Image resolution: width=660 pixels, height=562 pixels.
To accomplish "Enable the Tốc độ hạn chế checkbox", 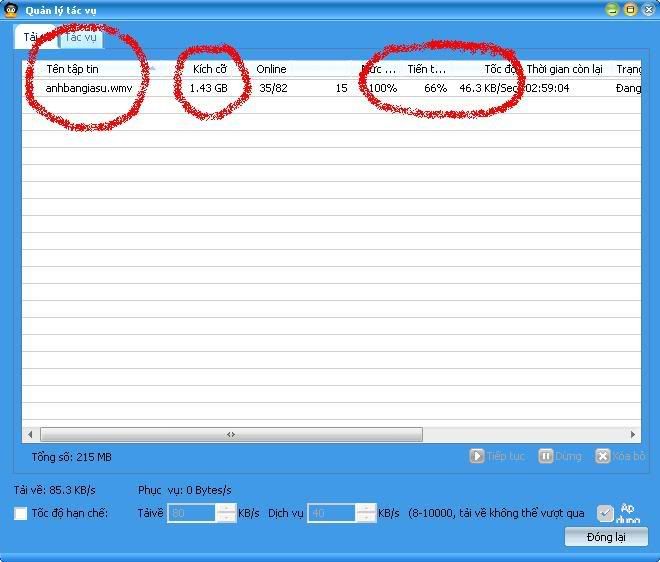I will click(x=21, y=514).
